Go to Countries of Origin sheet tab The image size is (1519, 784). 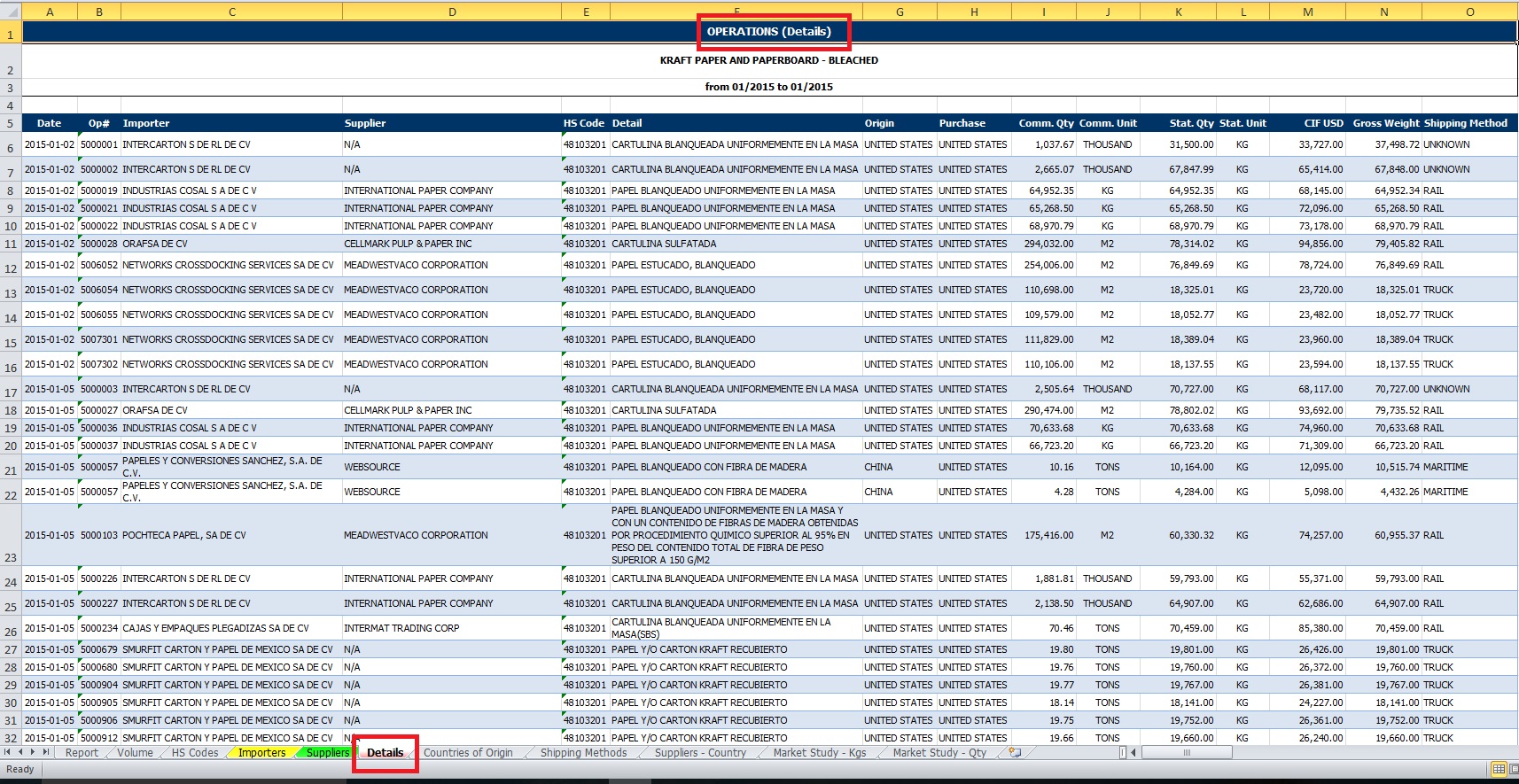pos(468,752)
